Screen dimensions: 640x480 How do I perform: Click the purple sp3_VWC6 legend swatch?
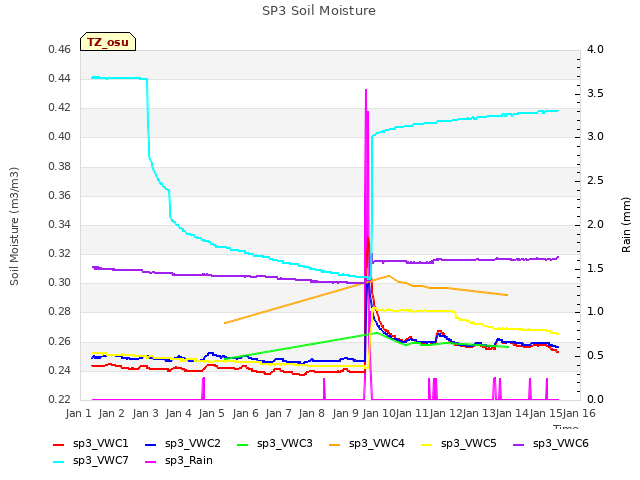point(519,444)
